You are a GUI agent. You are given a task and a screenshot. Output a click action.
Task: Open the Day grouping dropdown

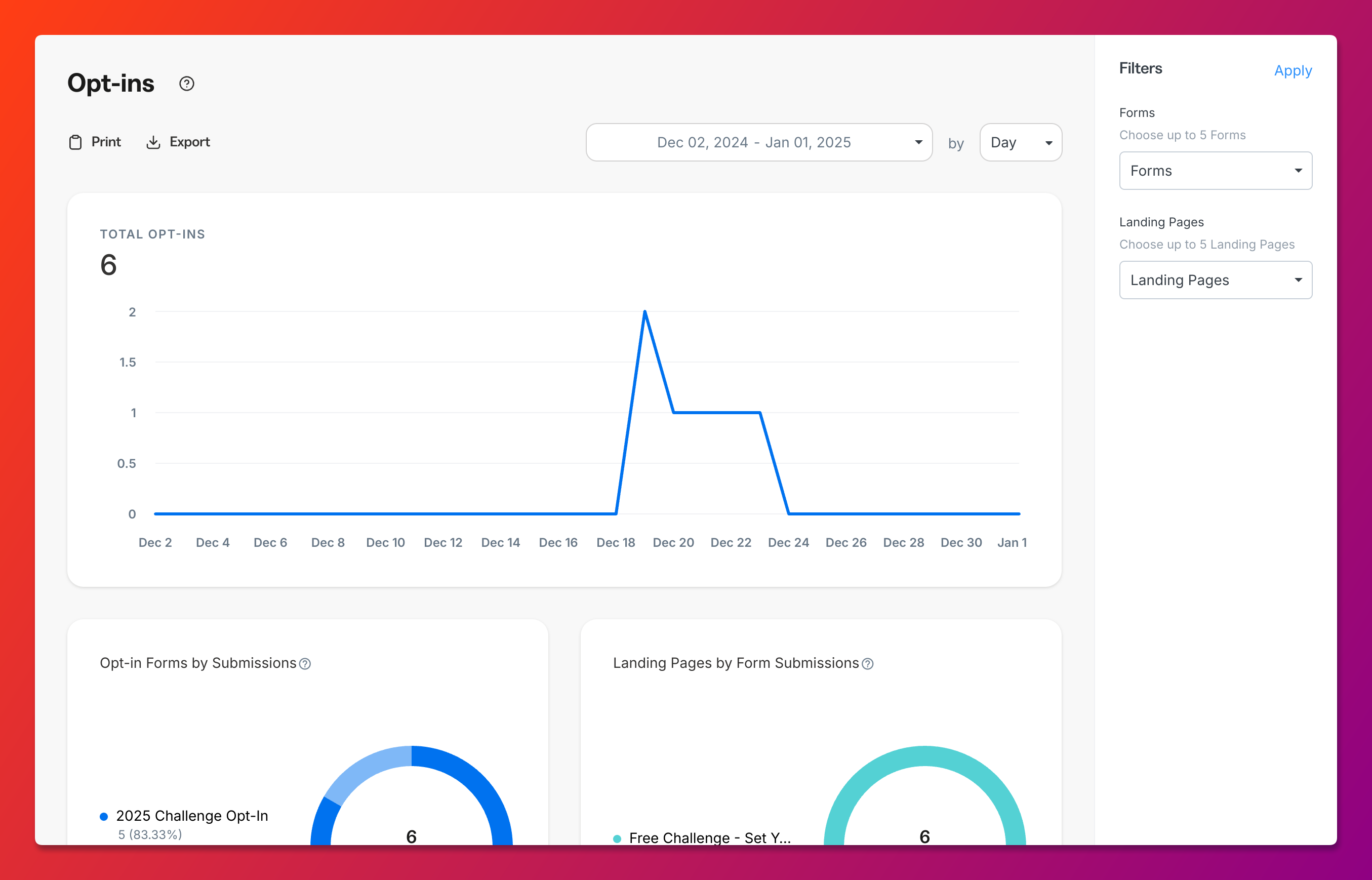click(1021, 142)
